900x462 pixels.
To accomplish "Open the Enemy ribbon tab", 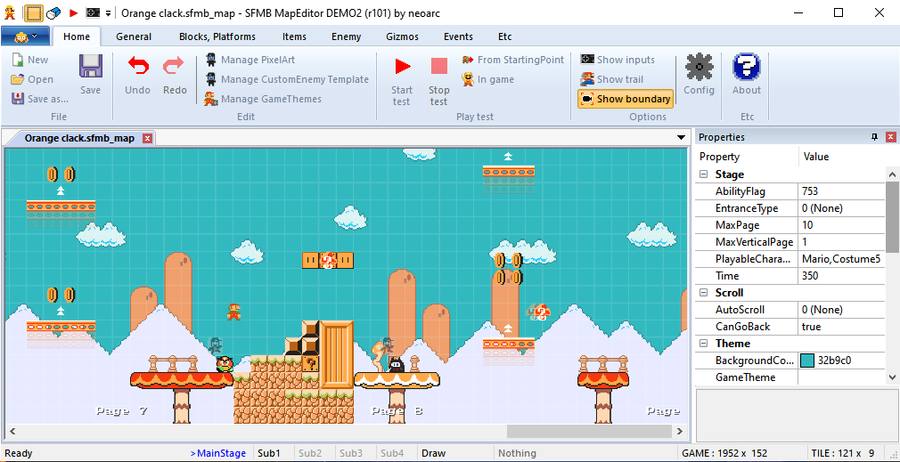I will click(346, 37).
